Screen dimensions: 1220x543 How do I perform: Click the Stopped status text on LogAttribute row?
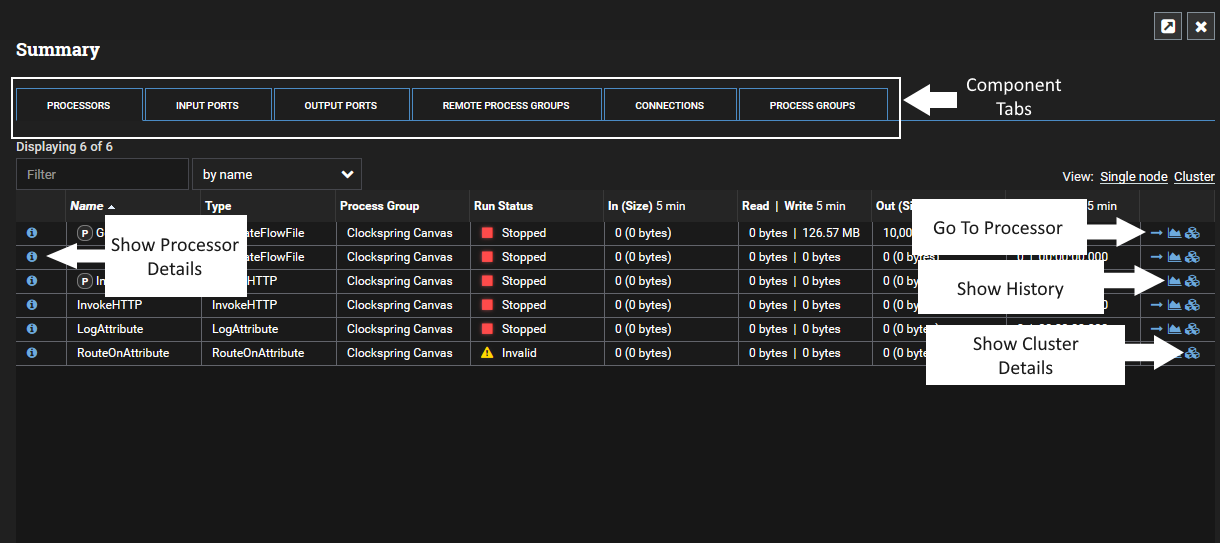pos(524,329)
